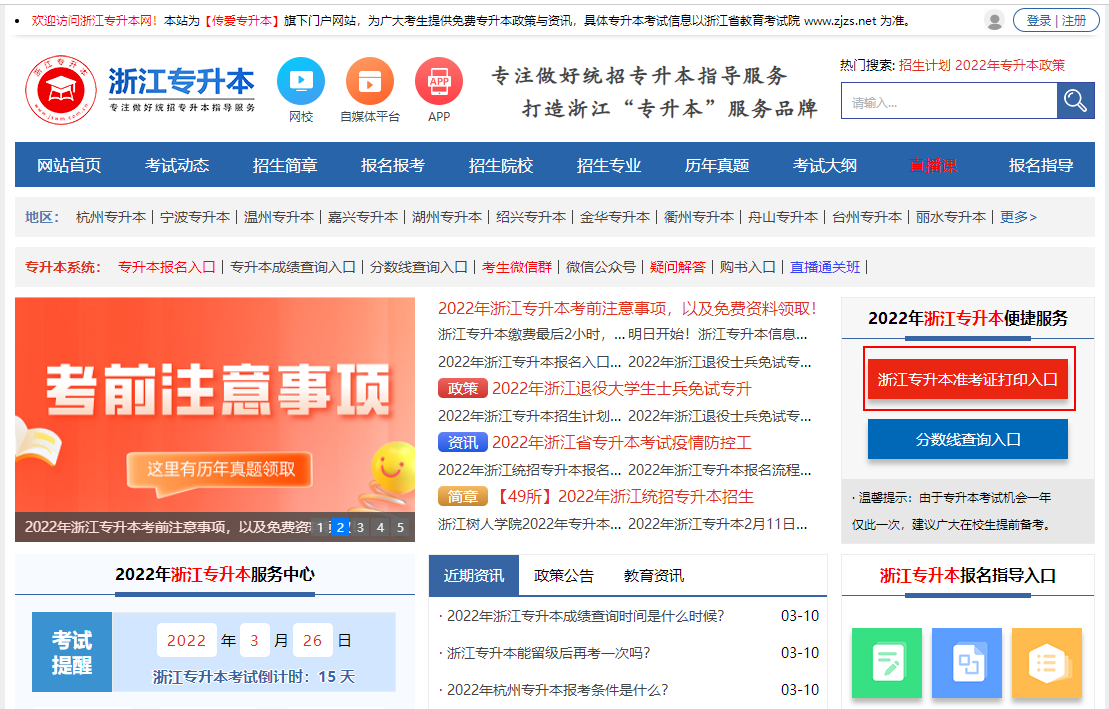Click the yellow list guide icon
The image size is (1109, 709).
(1046, 662)
